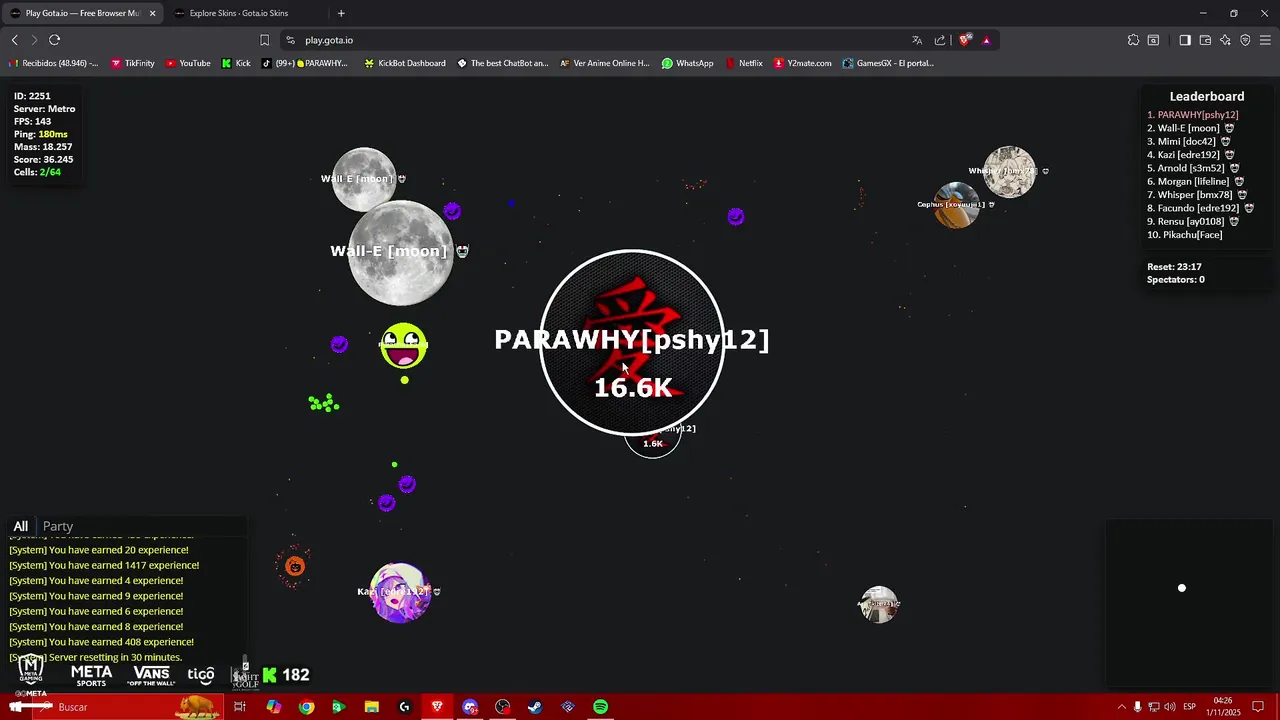
Task: Reload the play.gota.io page
Action: pos(54,40)
